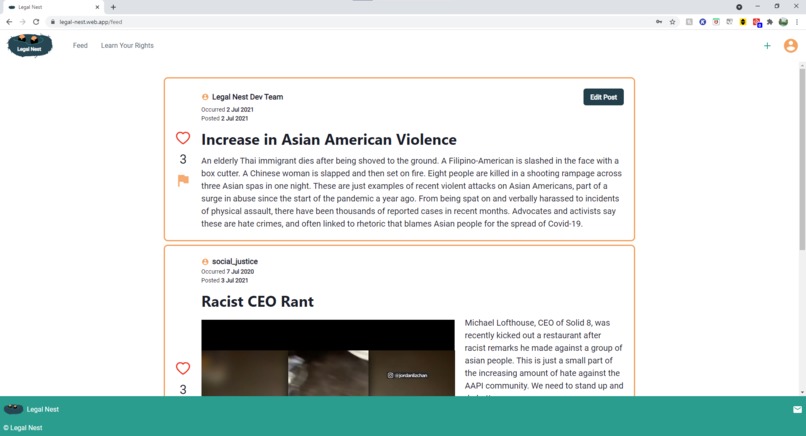806x436 pixels.
Task: Open Legal Nest Dev Team author profile
Action: (x=247, y=97)
